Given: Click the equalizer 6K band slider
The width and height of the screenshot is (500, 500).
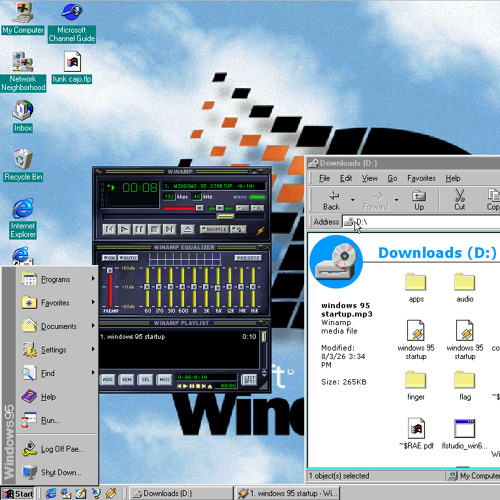Looking at the screenshot, I should click(218, 287).
